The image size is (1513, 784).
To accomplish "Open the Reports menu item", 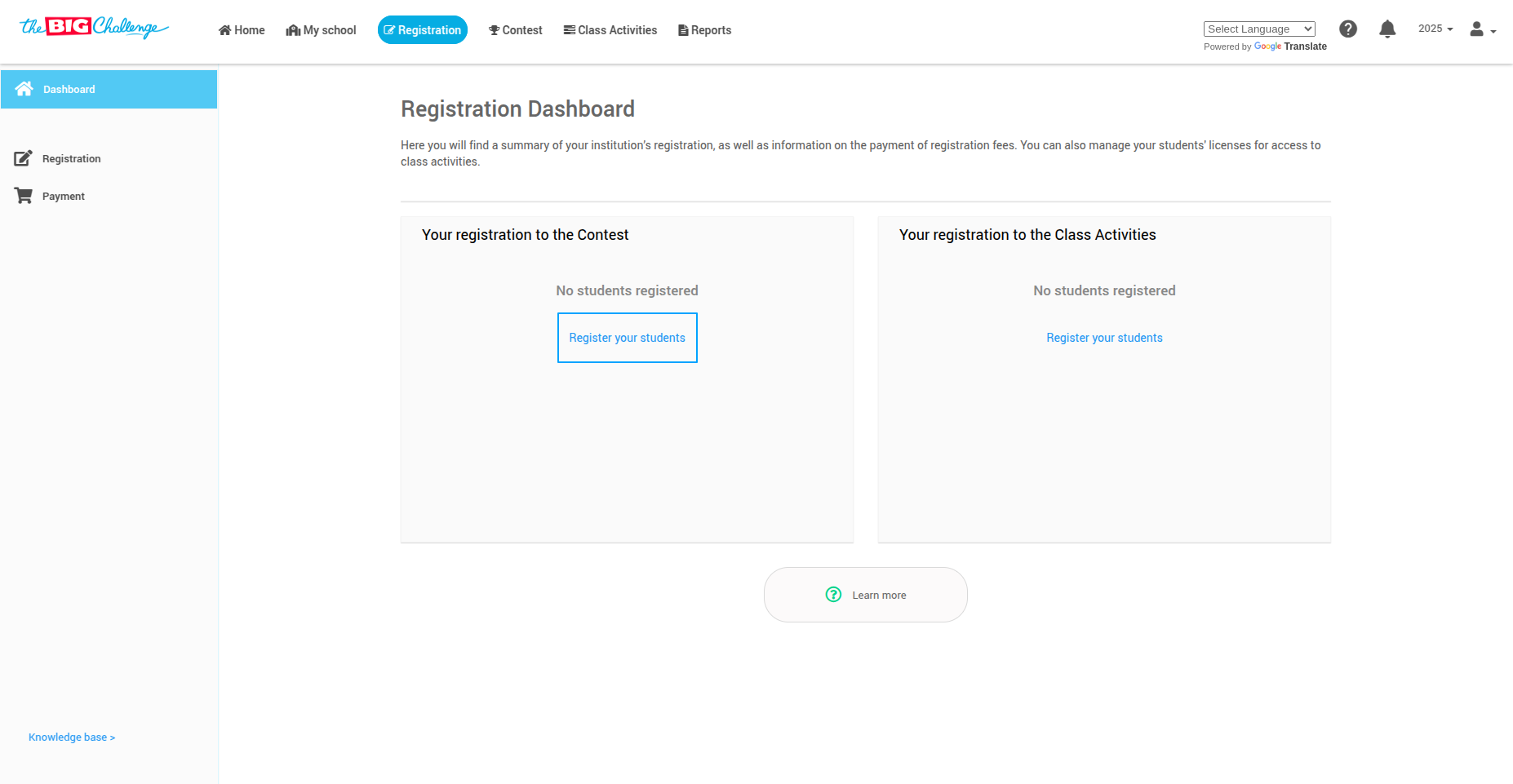I will 704,30.
